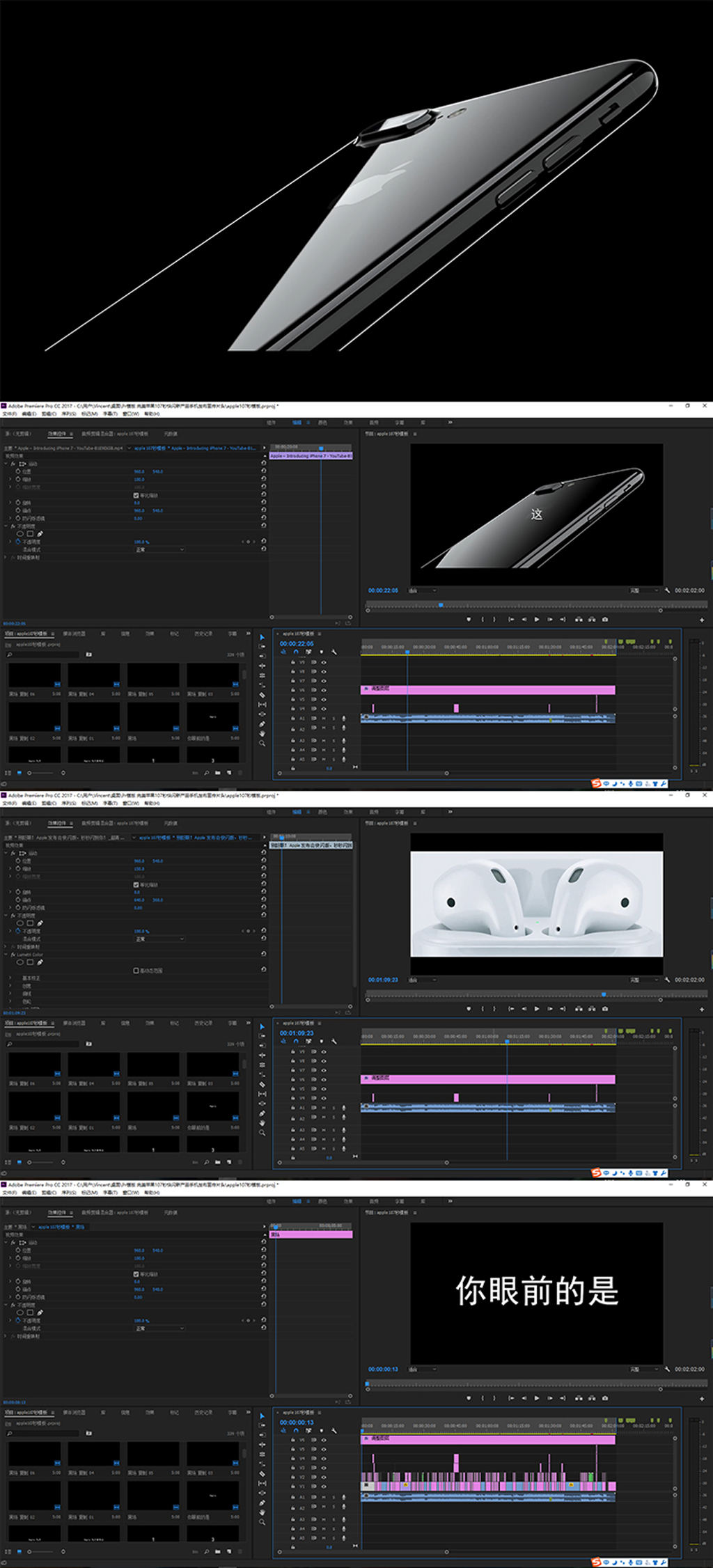Expand Time Remapping in the iPhone-preview window
Viewport: 713px width, 1568px height.
point(6,557)
